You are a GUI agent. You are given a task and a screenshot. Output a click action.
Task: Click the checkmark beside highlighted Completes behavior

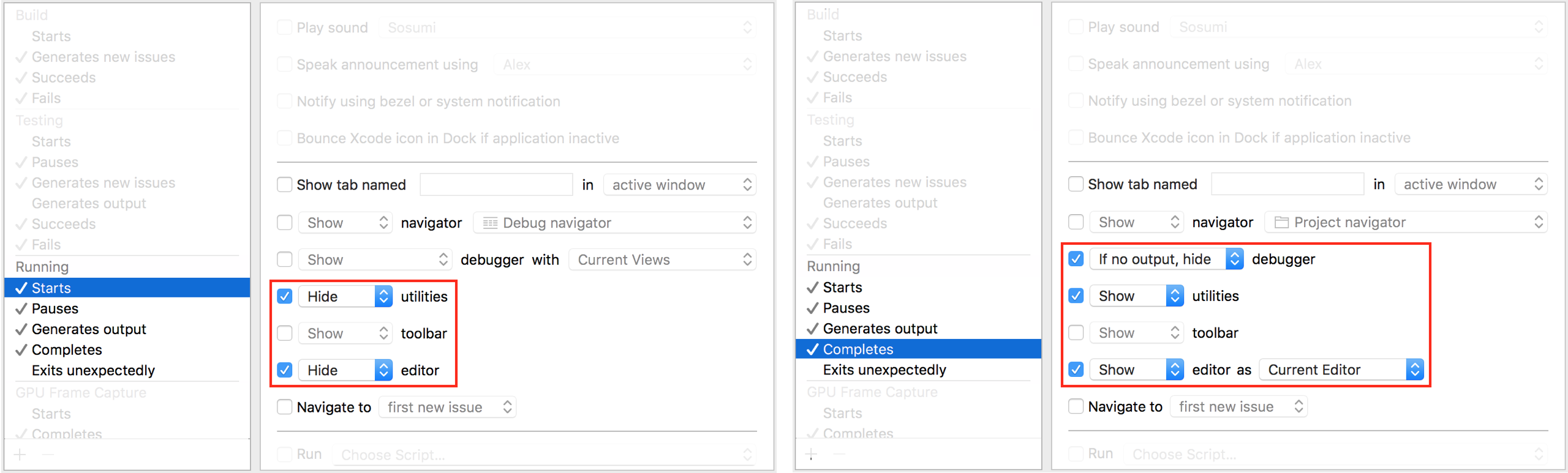813,349
